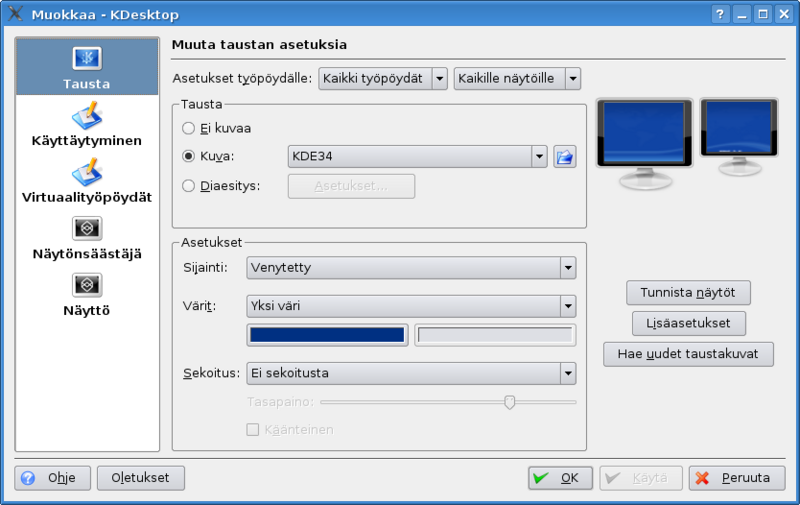Expand the Värit dropdown showing Yksi väri
This screenshot has width=800, height=505.
tap(411, 306)
